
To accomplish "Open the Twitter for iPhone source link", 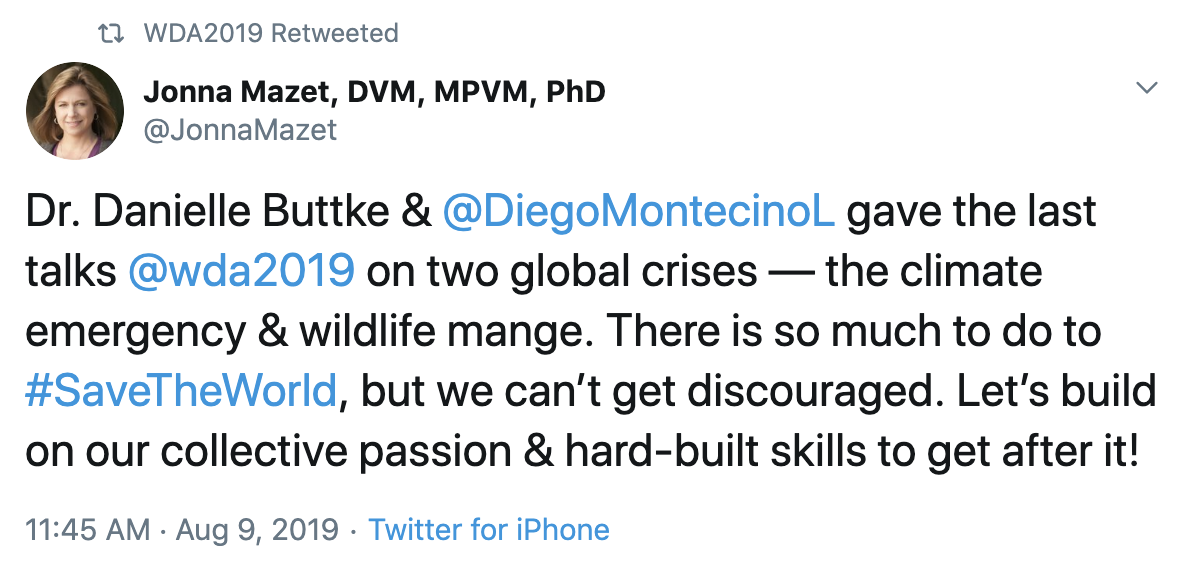I will pos(489,529).
